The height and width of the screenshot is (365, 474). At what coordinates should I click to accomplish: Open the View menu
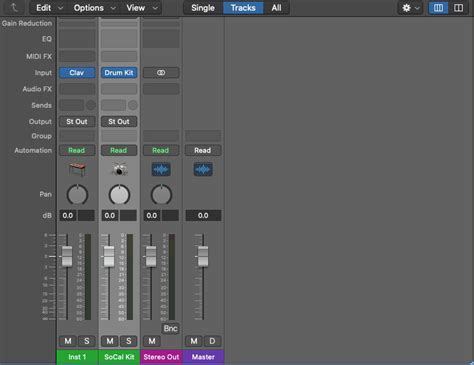(x=142, y=8)
